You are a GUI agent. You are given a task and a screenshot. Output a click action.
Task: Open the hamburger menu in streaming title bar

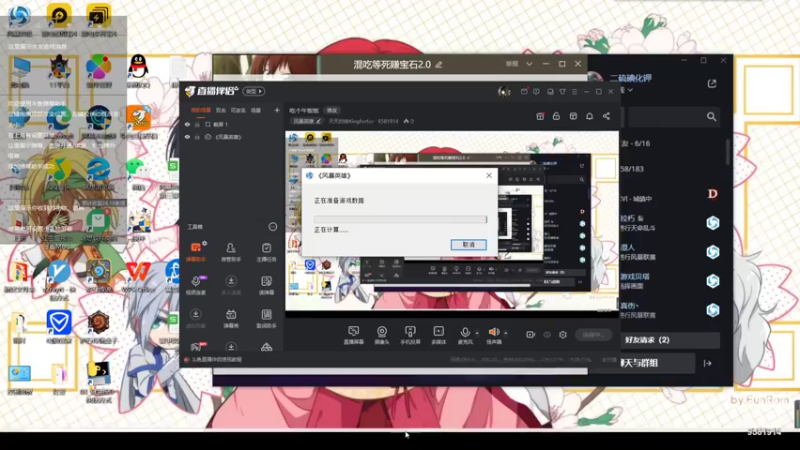574,92
